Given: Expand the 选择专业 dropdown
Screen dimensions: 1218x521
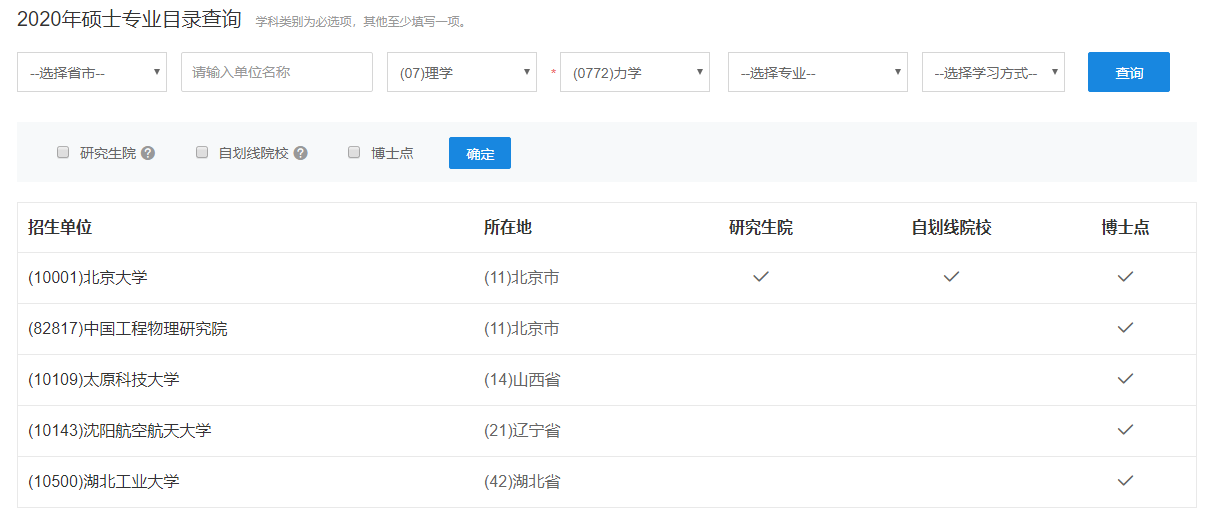Looking at the screenshot, I should pos(818,72).
